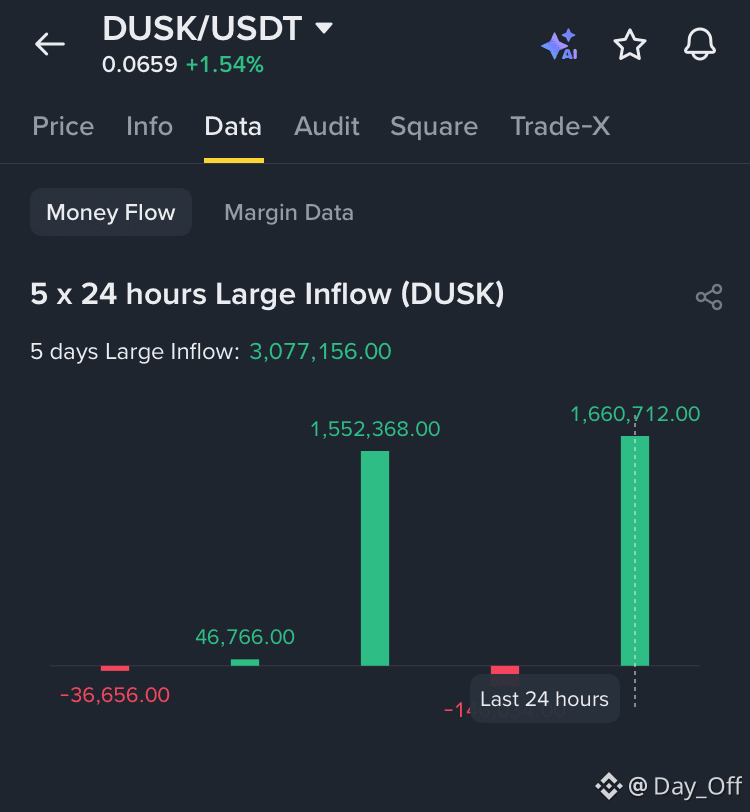Add DUSK/USDT to favorites with star
Viewport: 750px width, 812px height.
pyautogui.click(x=630, y=45)
